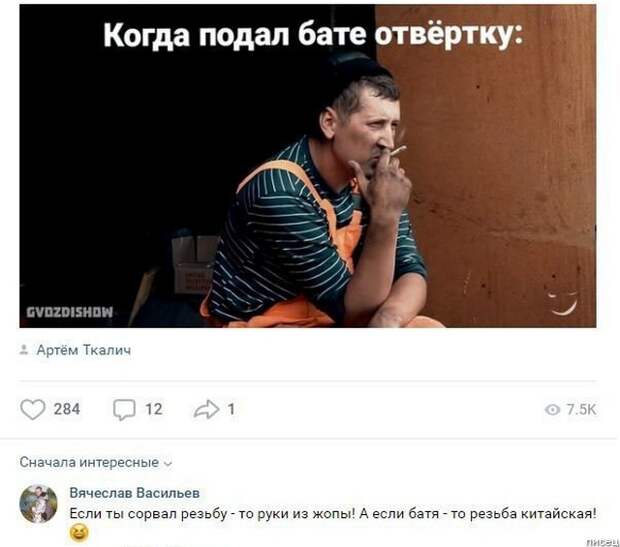Image resolution: width=620 pixels, height=547 pixels.
Task: Click the image caption Когда подал бате отвёртку
Action: point(313,36)
